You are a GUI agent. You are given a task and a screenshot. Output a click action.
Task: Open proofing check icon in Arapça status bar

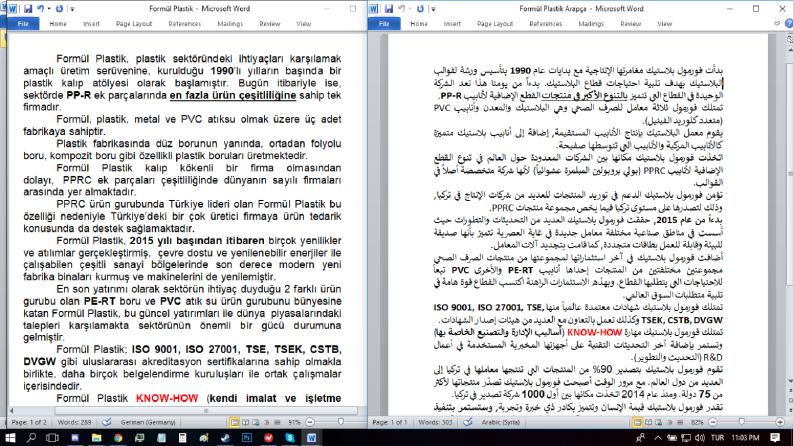coord(468,422)
